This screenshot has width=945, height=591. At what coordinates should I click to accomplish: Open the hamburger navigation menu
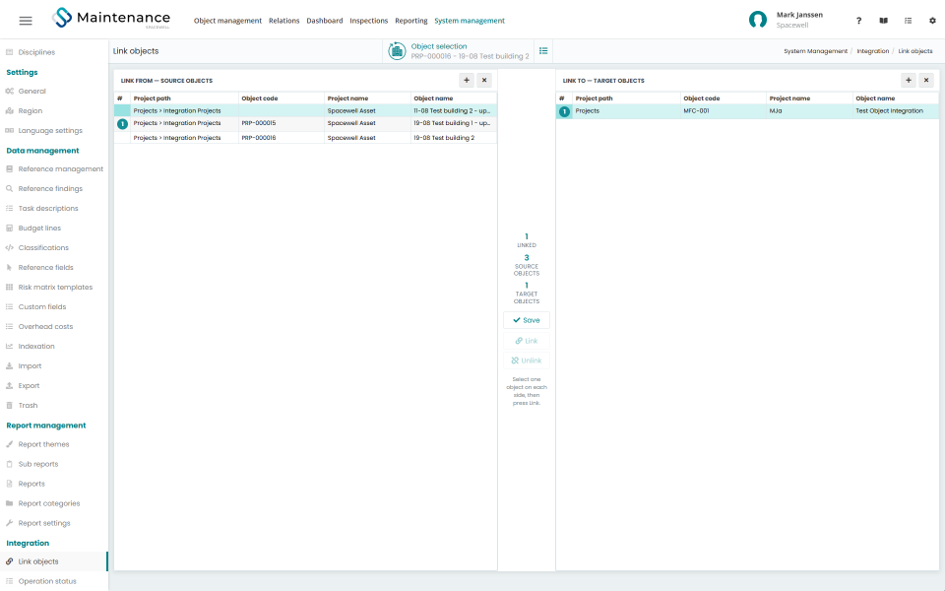tap(25, 20)
